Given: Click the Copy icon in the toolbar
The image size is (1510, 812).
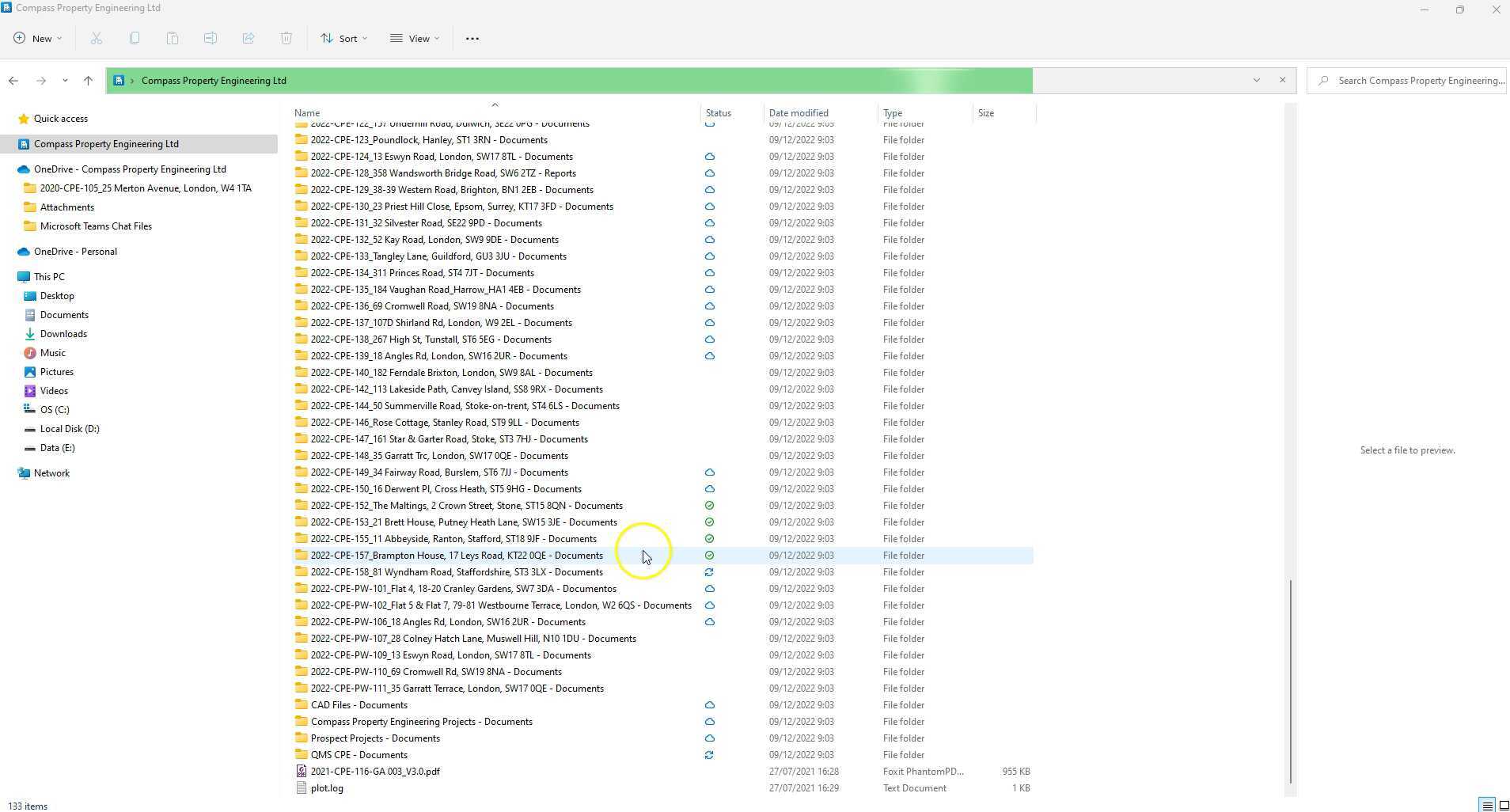Looking at the screenshot, I should click(x=135, y=38).
